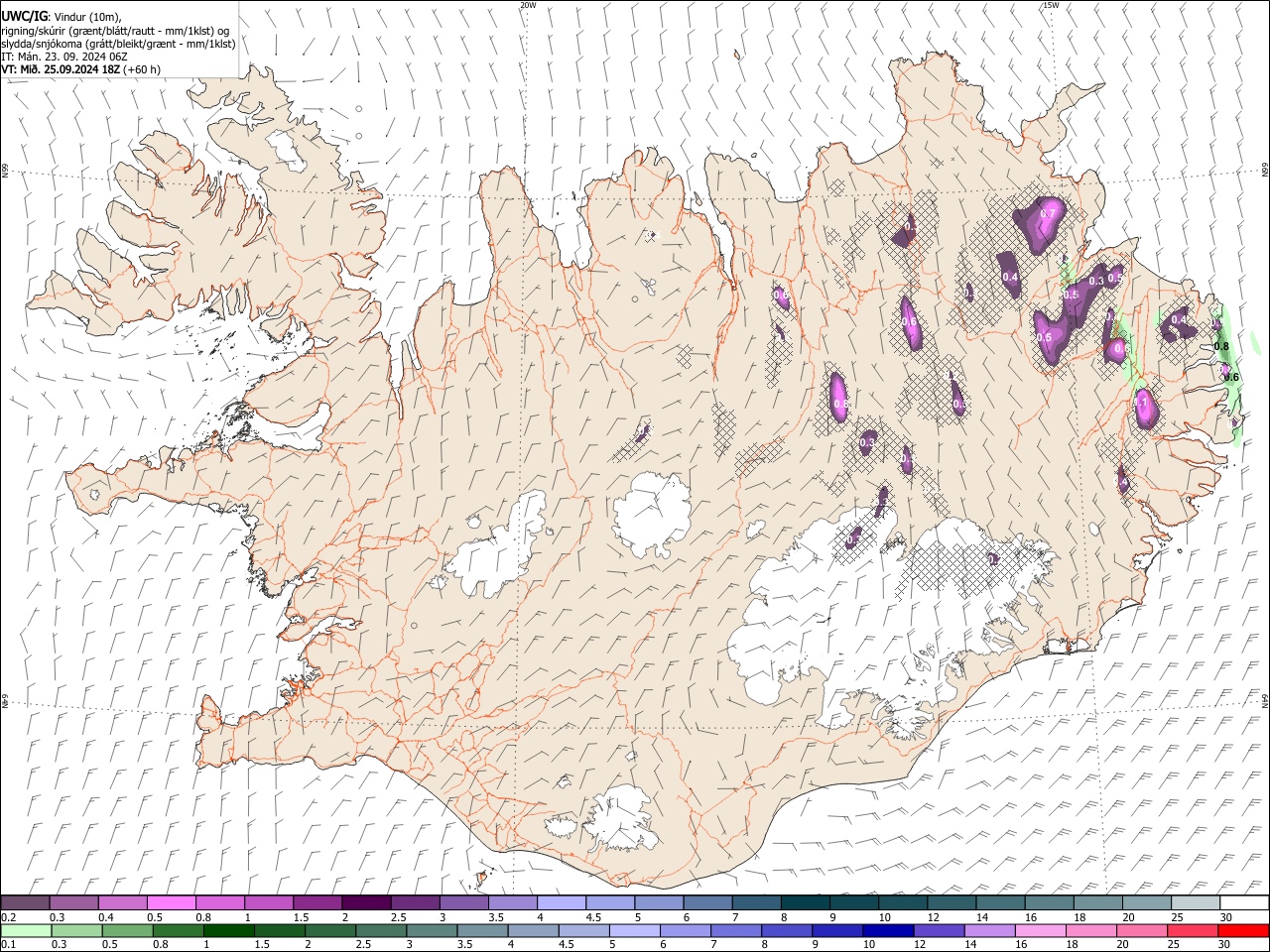Click the 20W longitude label at top
The image size is (1270, 952).
click(x=528, y=5)
